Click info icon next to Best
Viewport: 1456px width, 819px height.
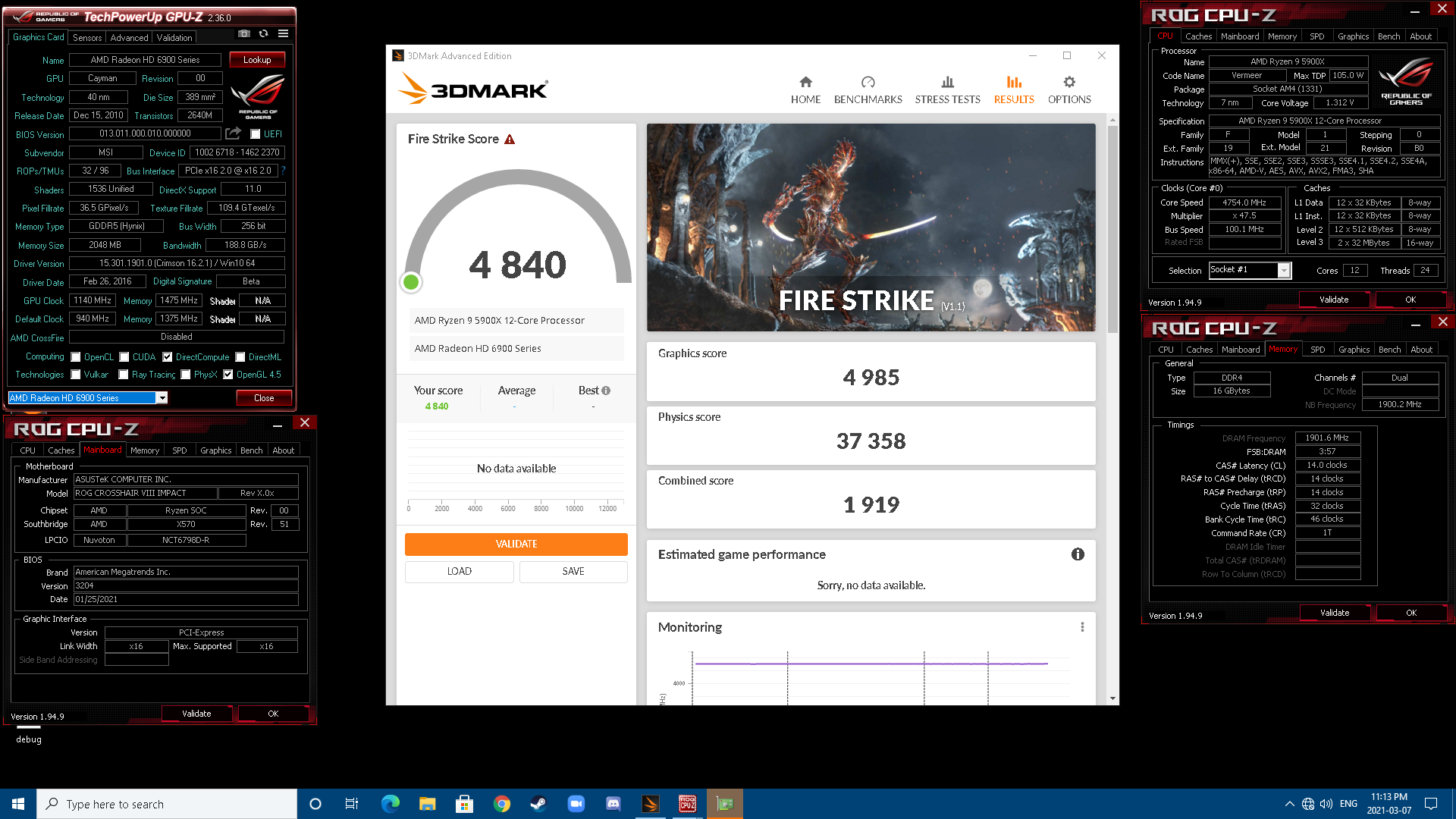pos(606,391)
